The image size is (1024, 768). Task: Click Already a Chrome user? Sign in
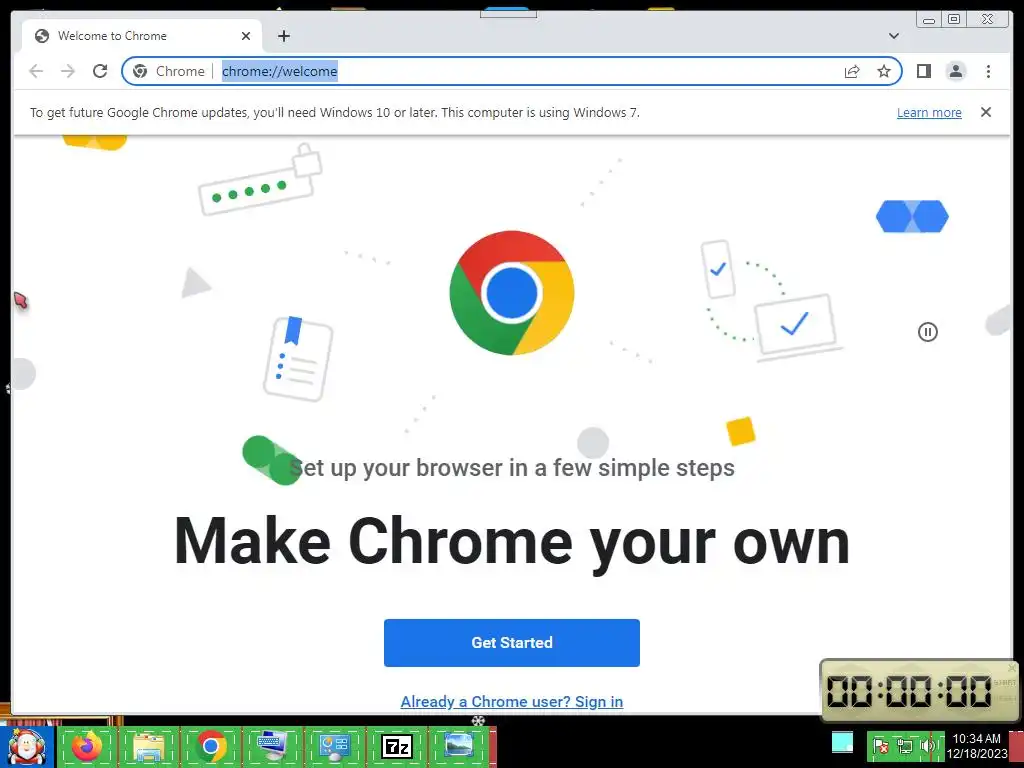pyautogui.click(x=511, y=701)
